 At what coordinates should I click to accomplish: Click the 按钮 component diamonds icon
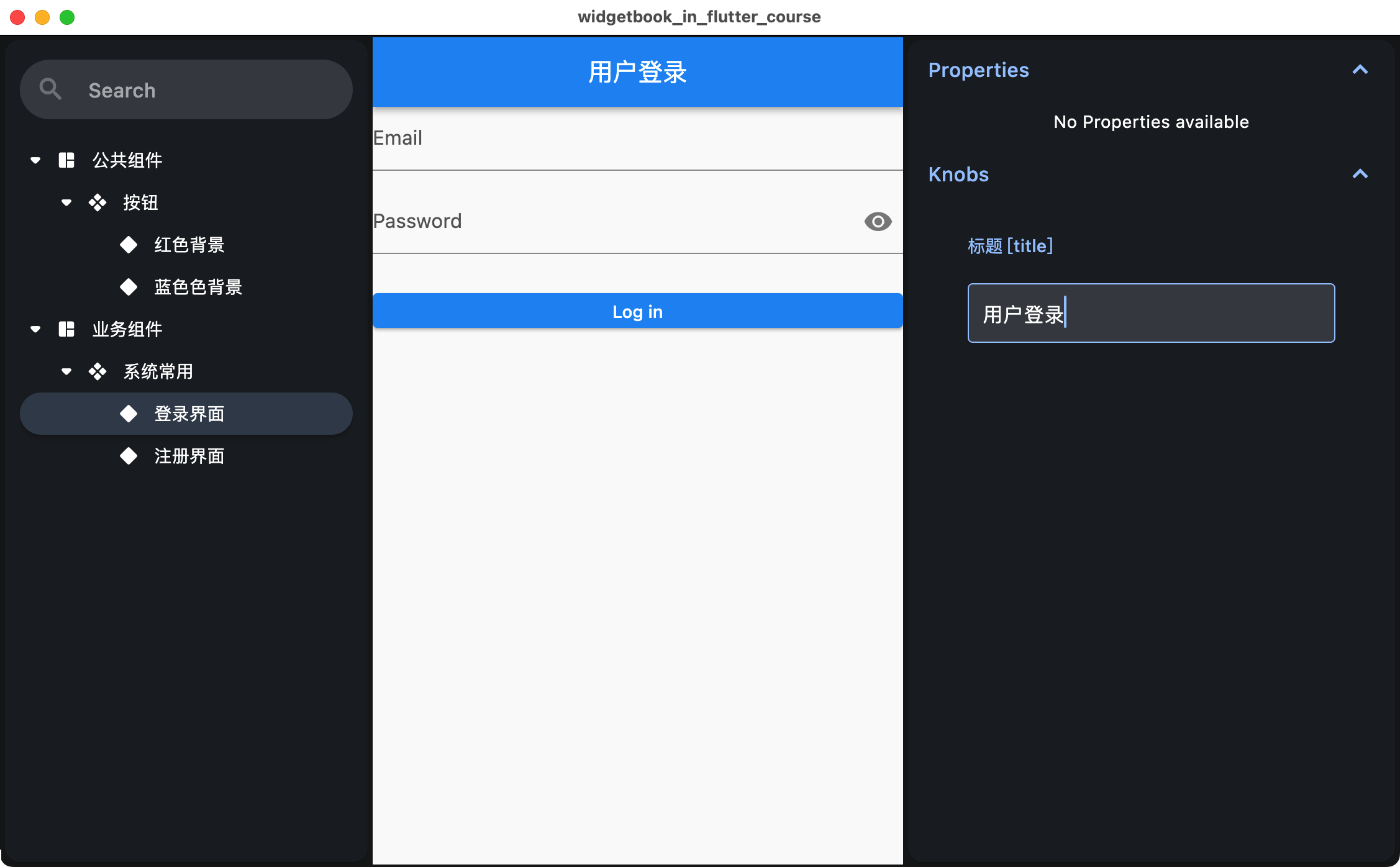pos(98,202)
